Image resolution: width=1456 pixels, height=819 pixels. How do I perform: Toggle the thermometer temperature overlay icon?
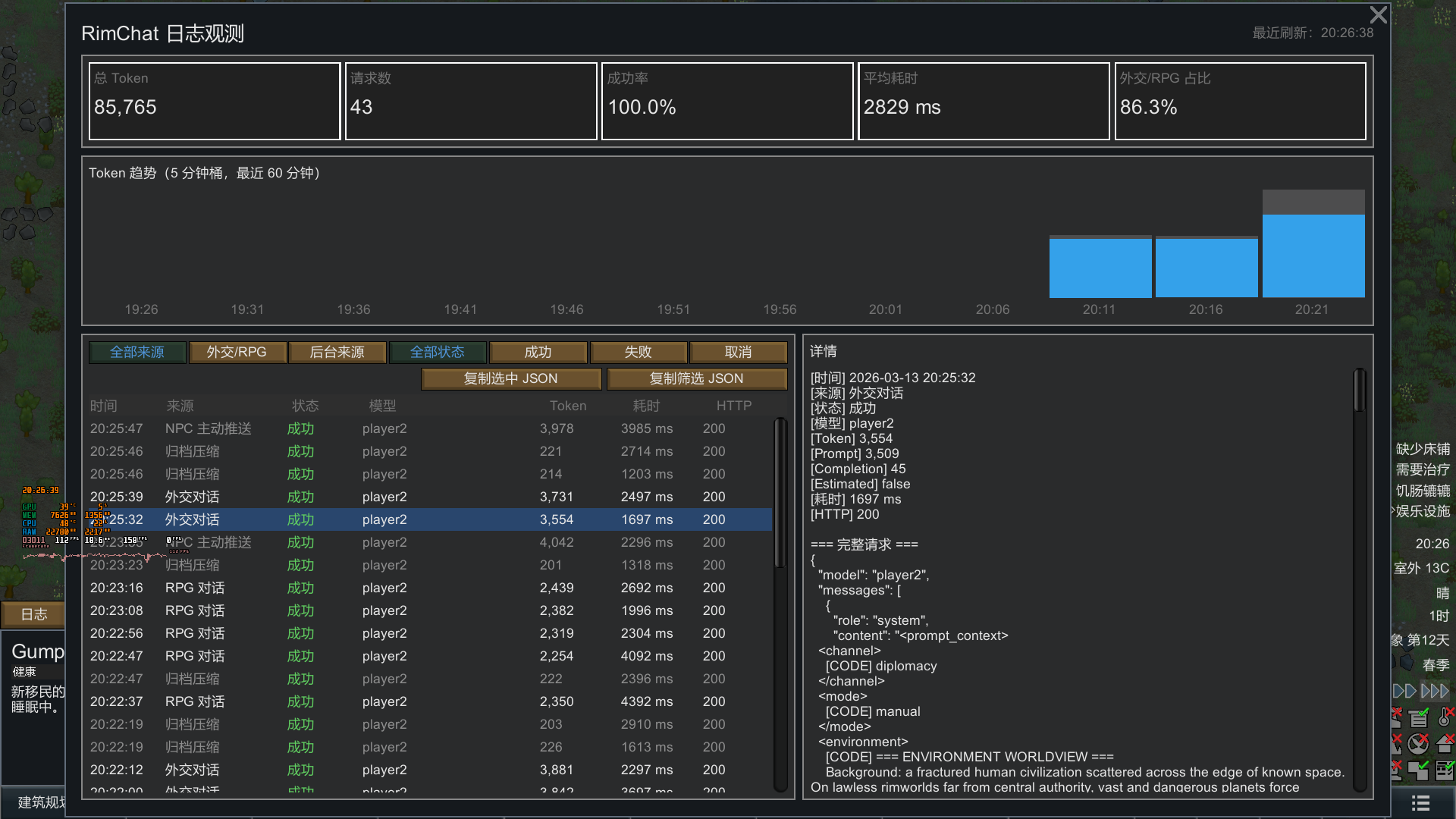(1444, 718)
